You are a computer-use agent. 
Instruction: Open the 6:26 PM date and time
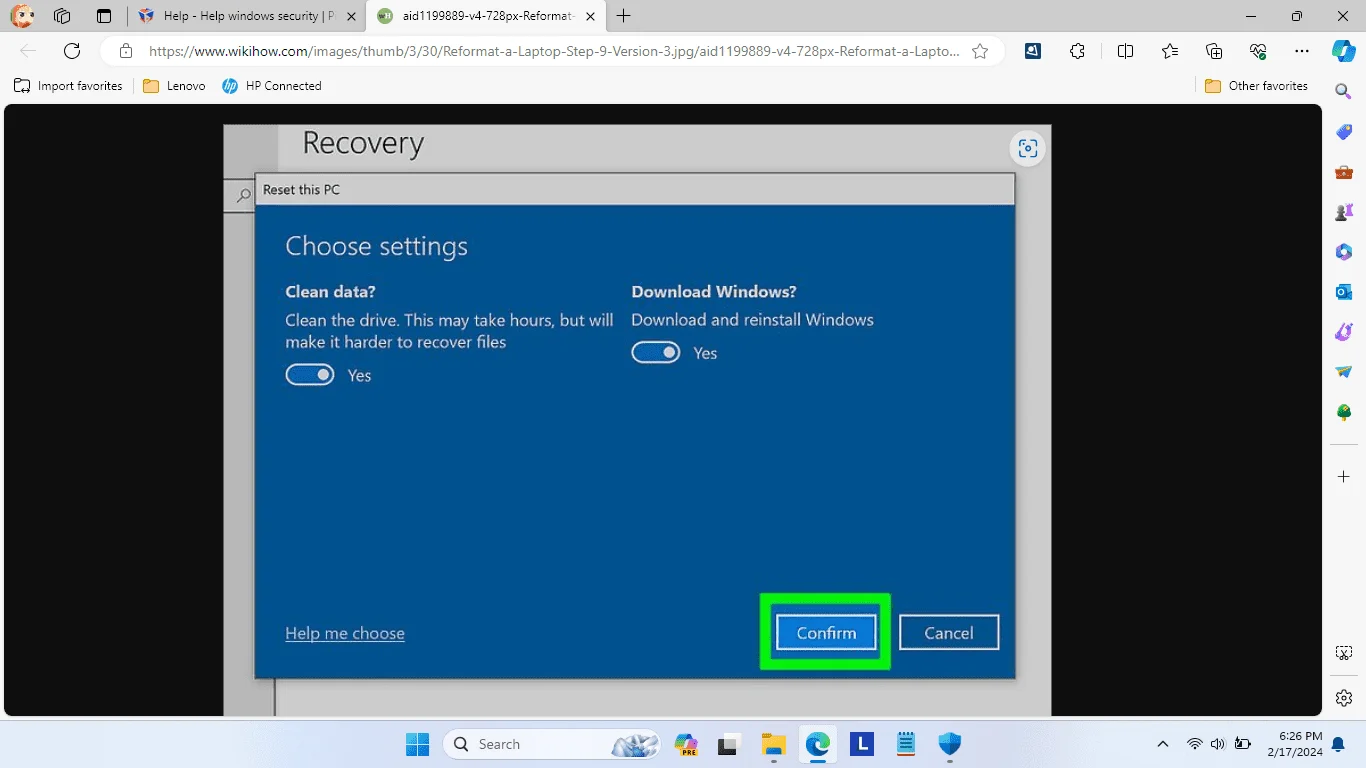(1294, 744)
